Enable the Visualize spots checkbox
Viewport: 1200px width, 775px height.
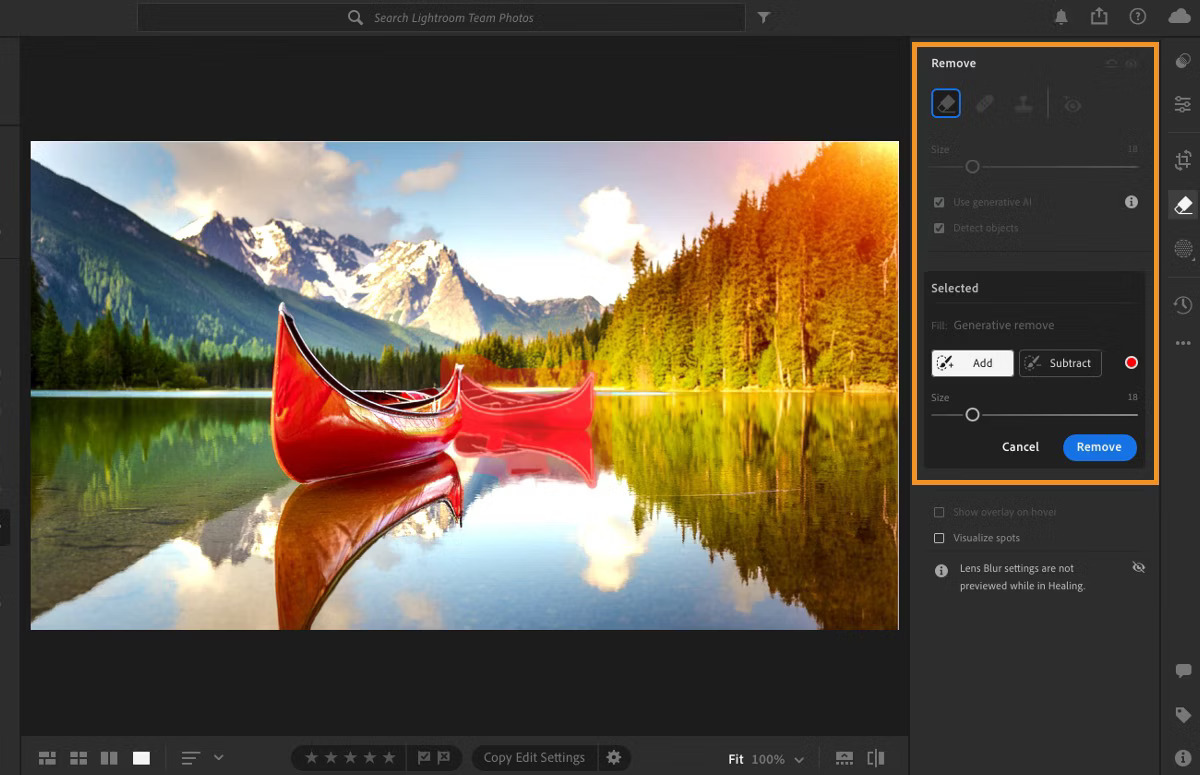[x=939, y=538]
